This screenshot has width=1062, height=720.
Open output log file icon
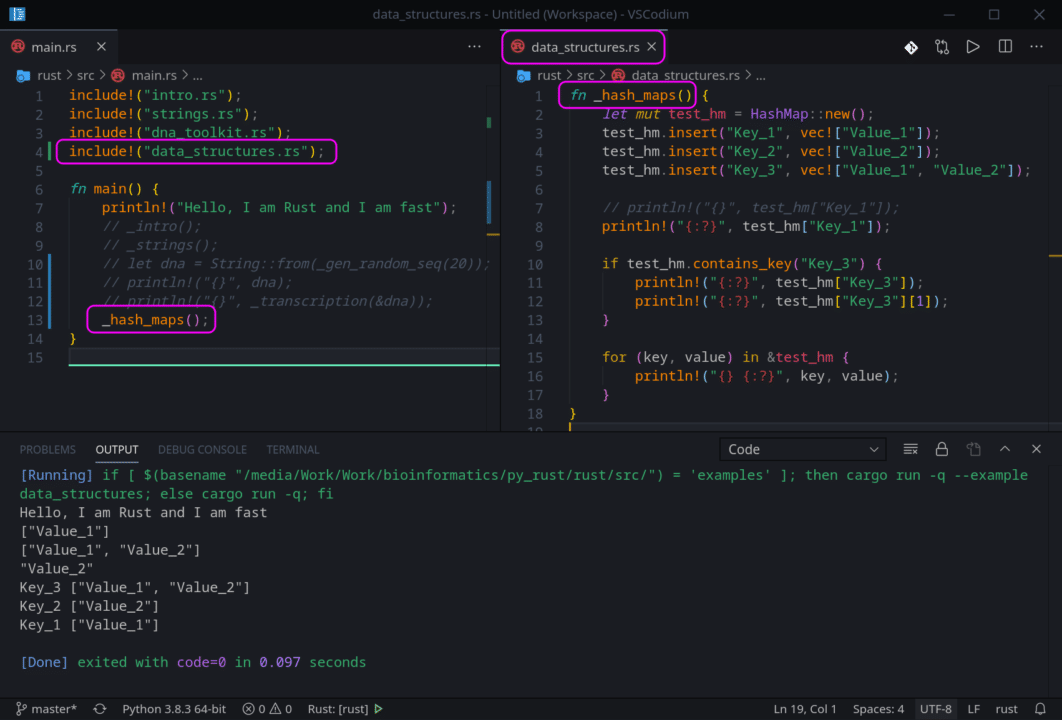(973, 449)
